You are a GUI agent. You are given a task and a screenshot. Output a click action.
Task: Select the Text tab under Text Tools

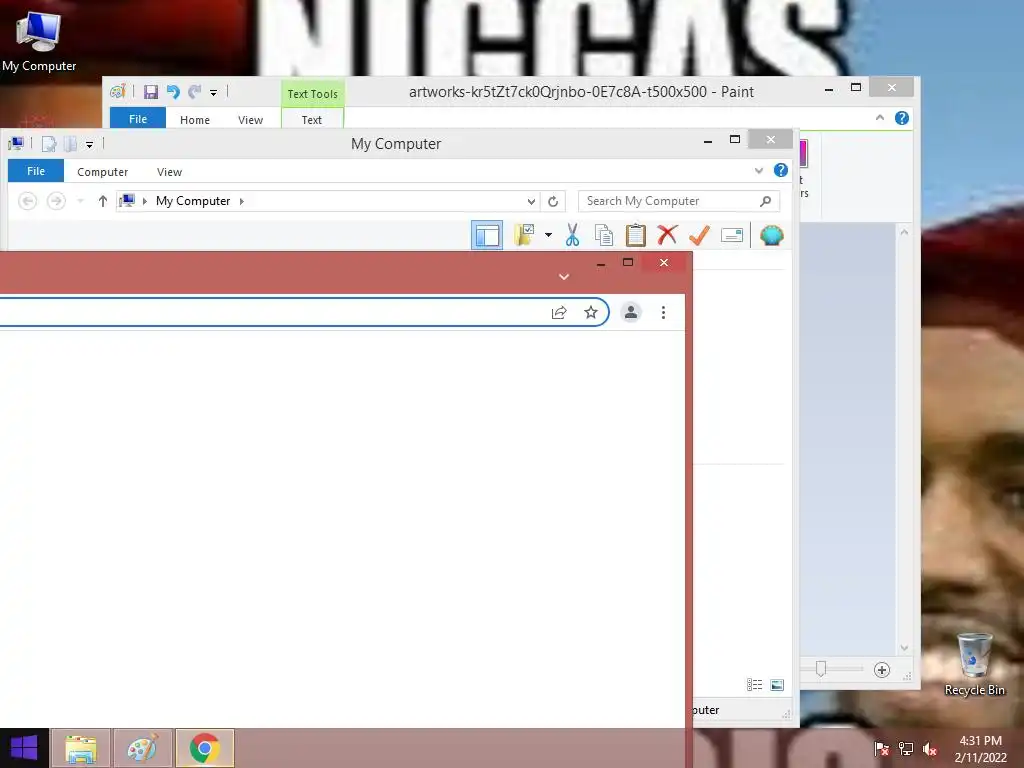point(312,120)
